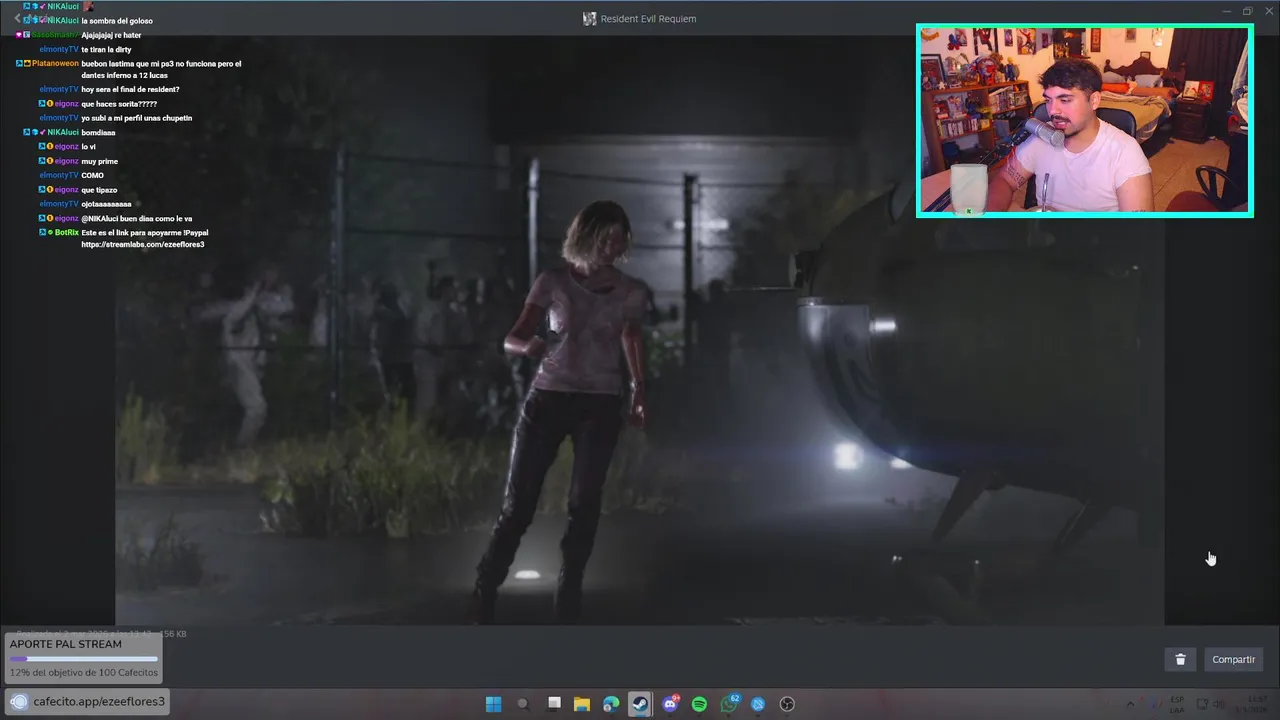The image size is (1280, 720).
Task: Open taskbar Search
Action: click(523, 704)
